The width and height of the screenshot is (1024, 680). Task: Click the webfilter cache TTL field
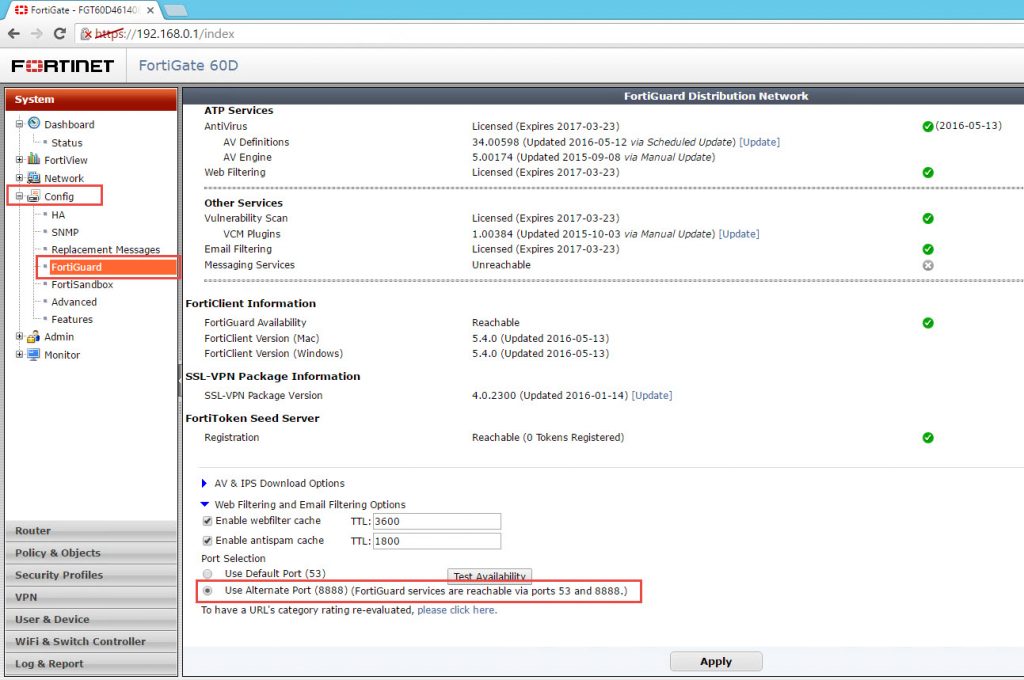[x=436, y=522]
